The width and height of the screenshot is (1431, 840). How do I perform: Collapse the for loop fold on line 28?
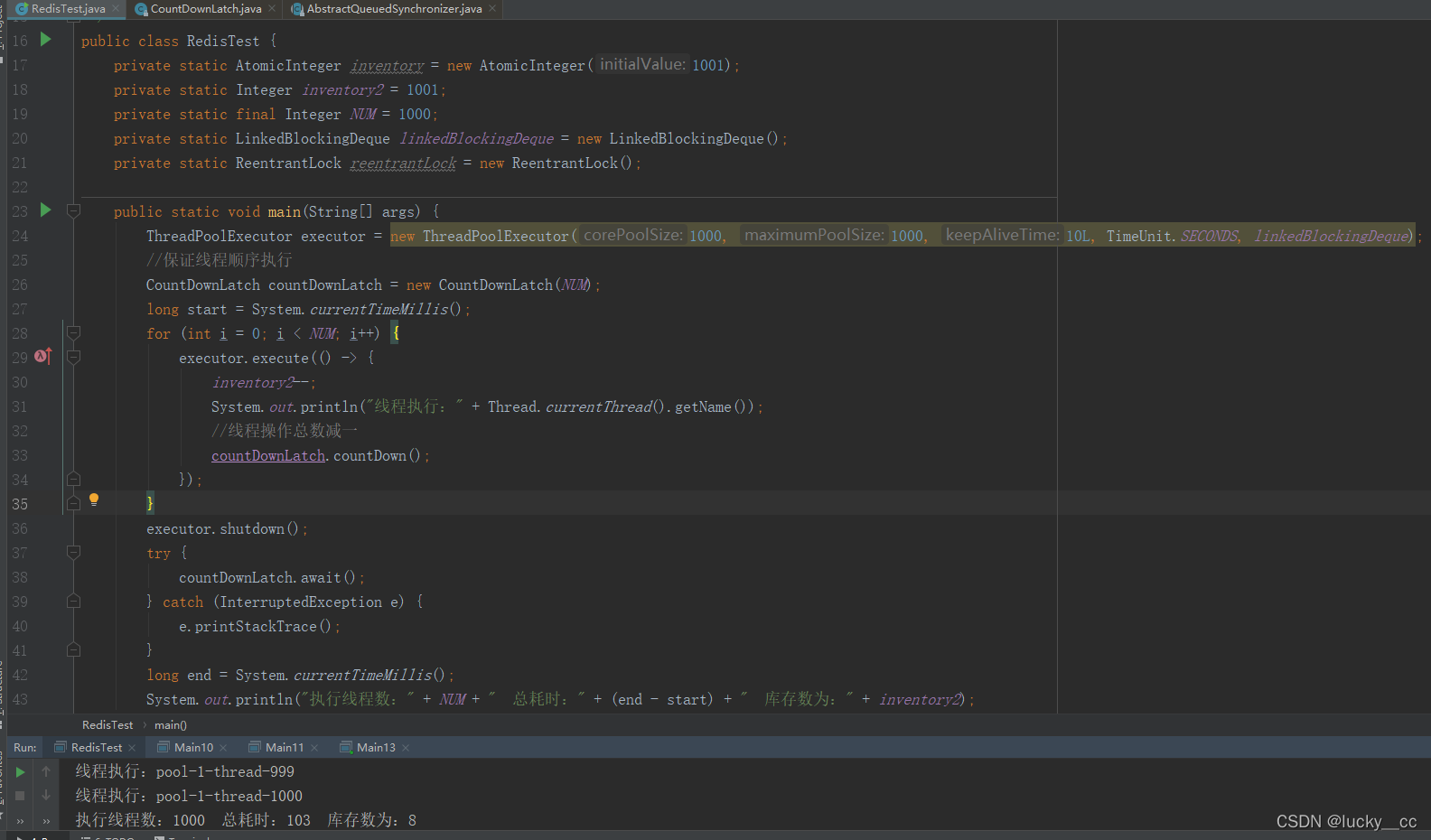tap(74, 332)
